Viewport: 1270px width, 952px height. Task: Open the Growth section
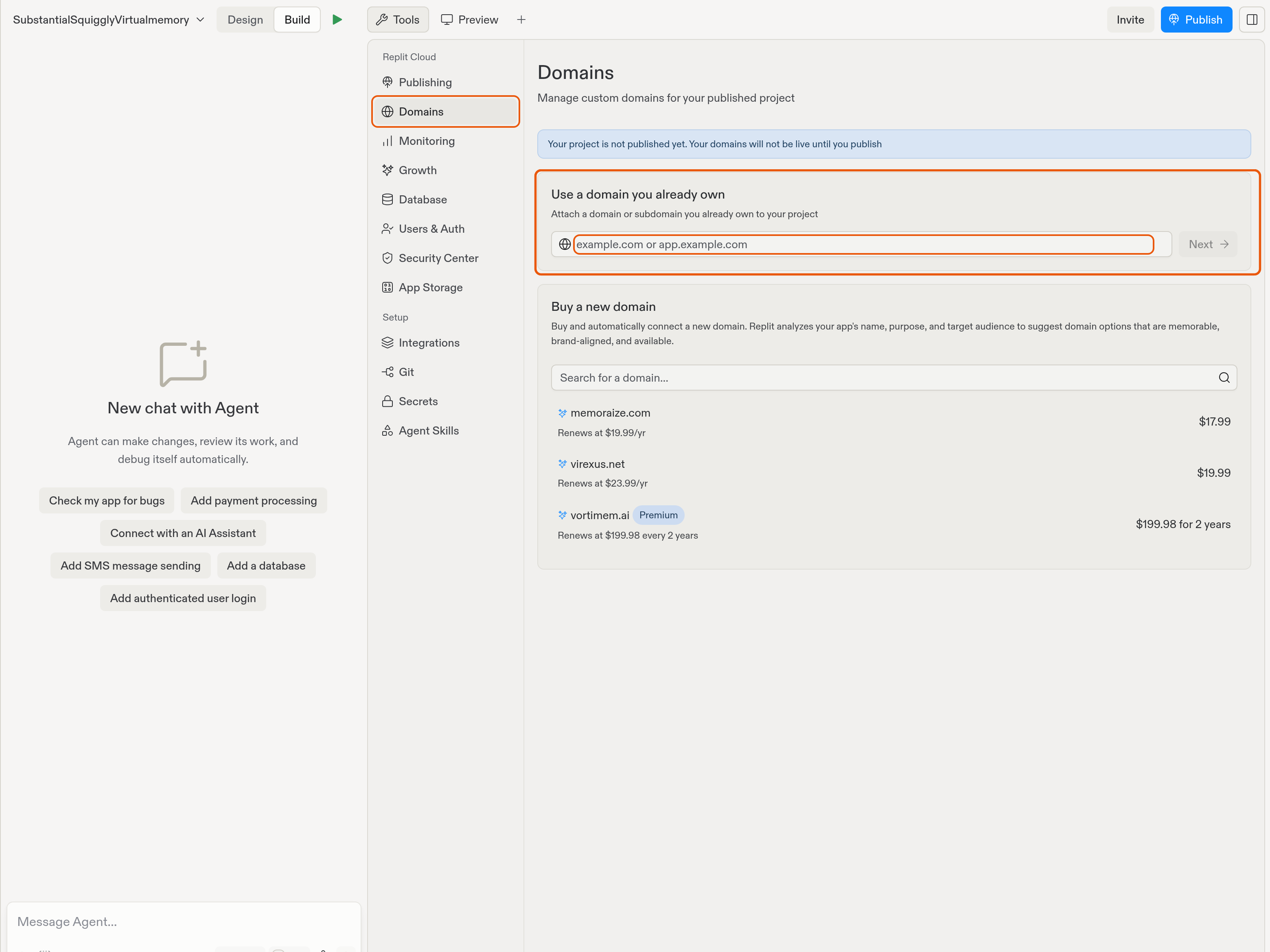tap(446, 170)
